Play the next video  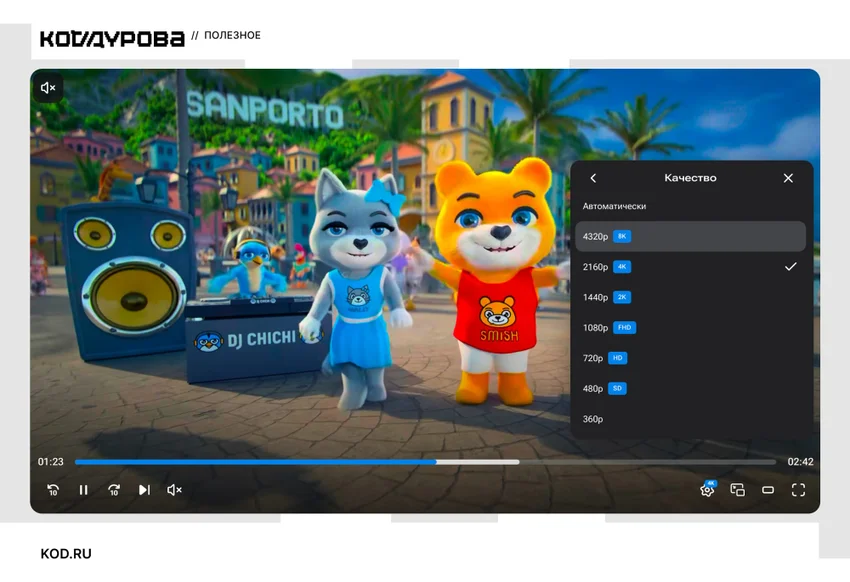144,490
